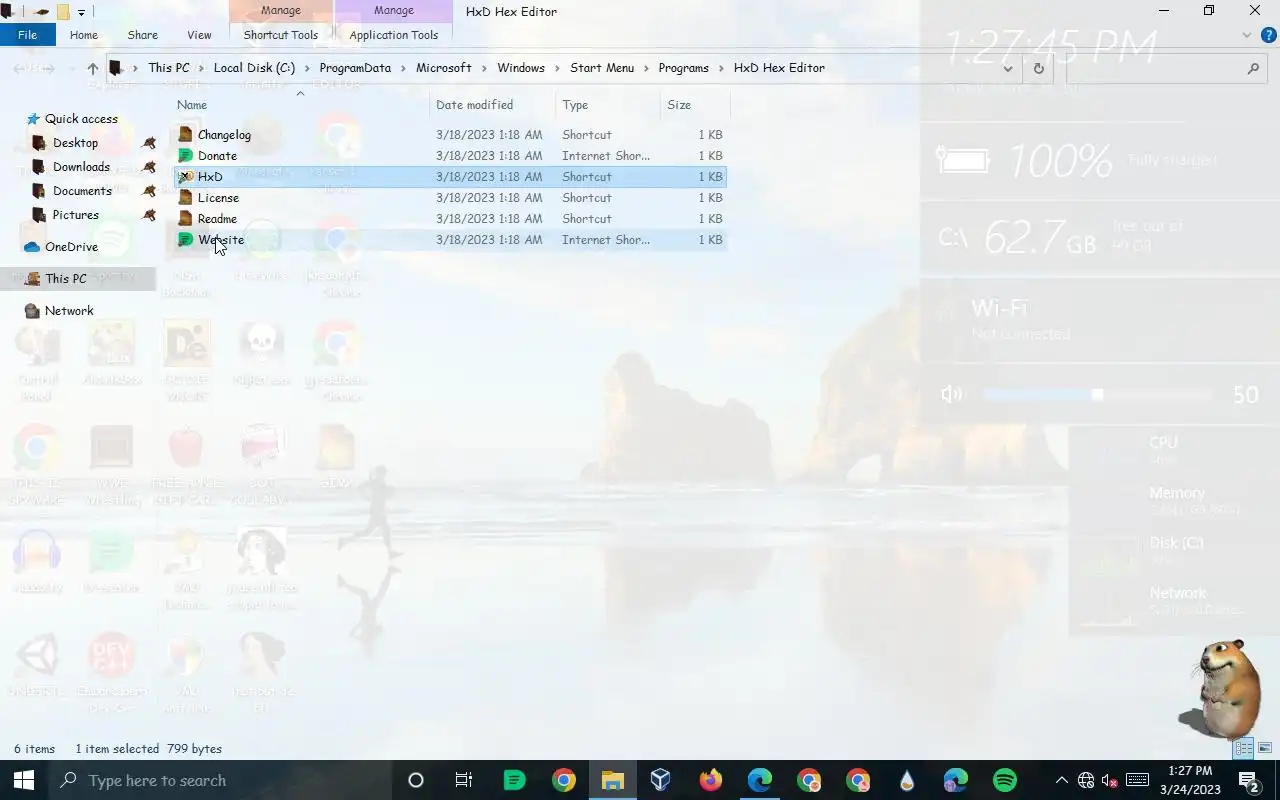This screenshot has width=1280, height=800.
Task: Select the HxD application shortcut icon
Action: [x=185, y=177]
